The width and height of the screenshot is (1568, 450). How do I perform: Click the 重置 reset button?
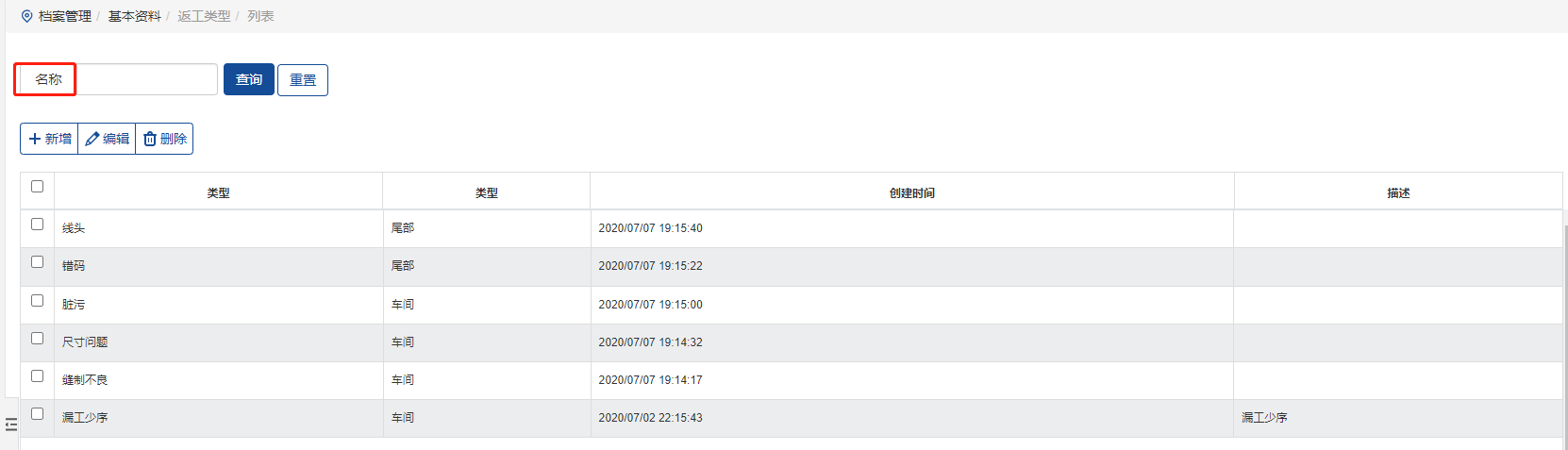pos(303,80)
